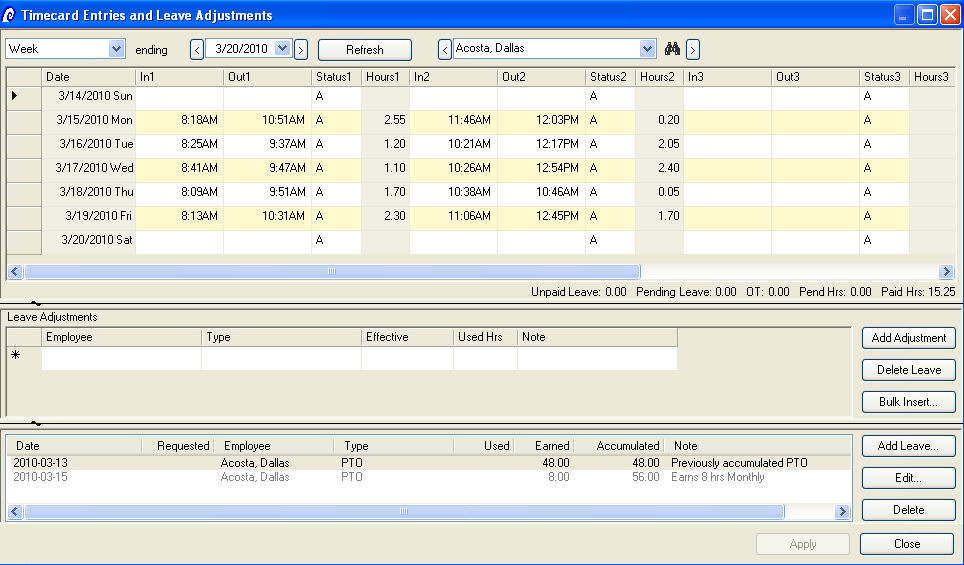
Task: Click the Add Leave button
Action: click(908, 446)
